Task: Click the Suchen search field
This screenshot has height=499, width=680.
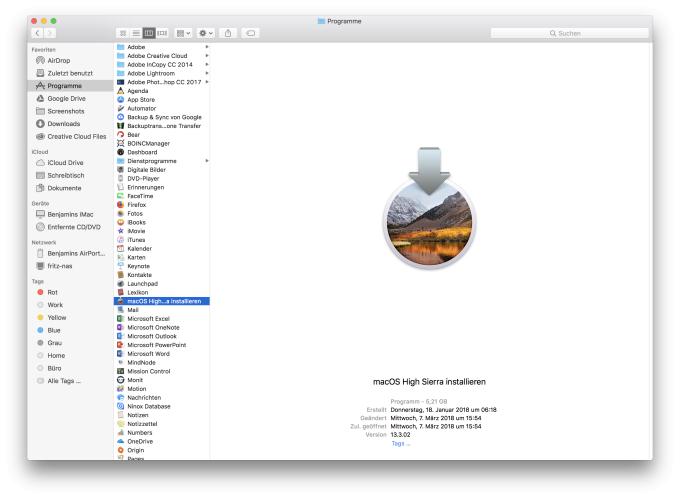Action: click(569, 33)
